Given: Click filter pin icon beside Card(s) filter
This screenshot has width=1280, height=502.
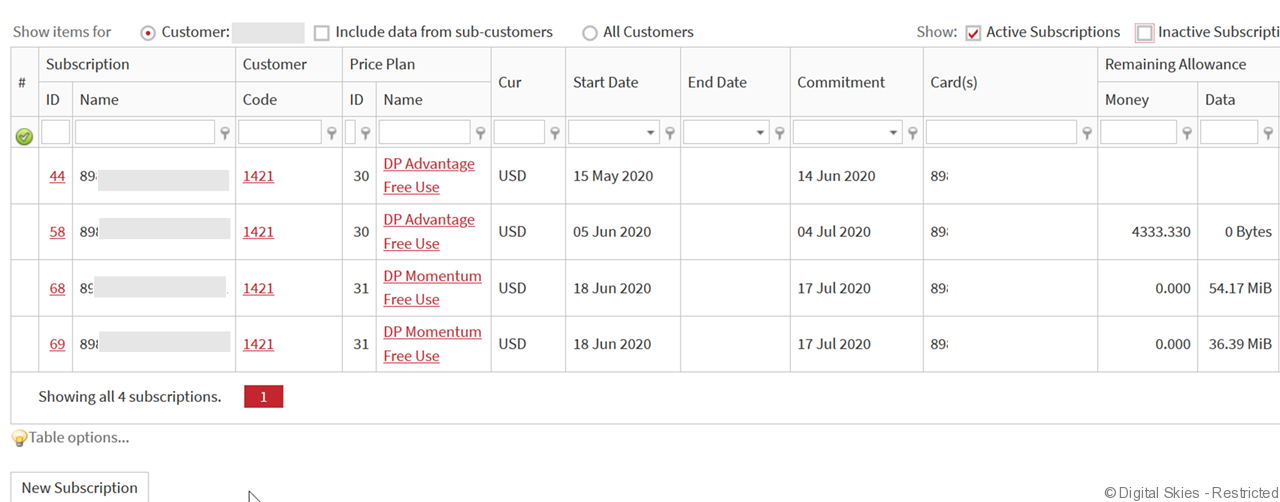Looking at the screenshot, I should pos(1087,133).
